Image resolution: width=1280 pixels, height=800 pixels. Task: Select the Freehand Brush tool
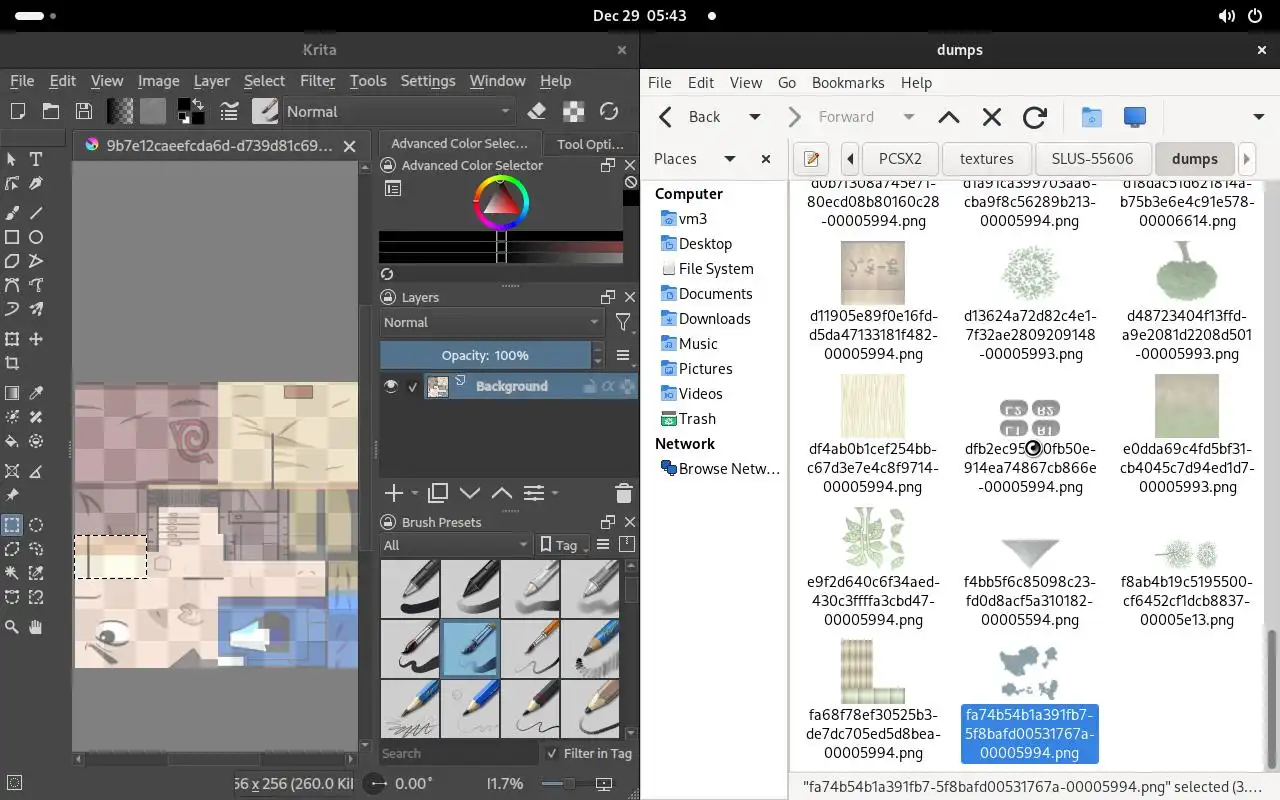[x=12, y=212]
